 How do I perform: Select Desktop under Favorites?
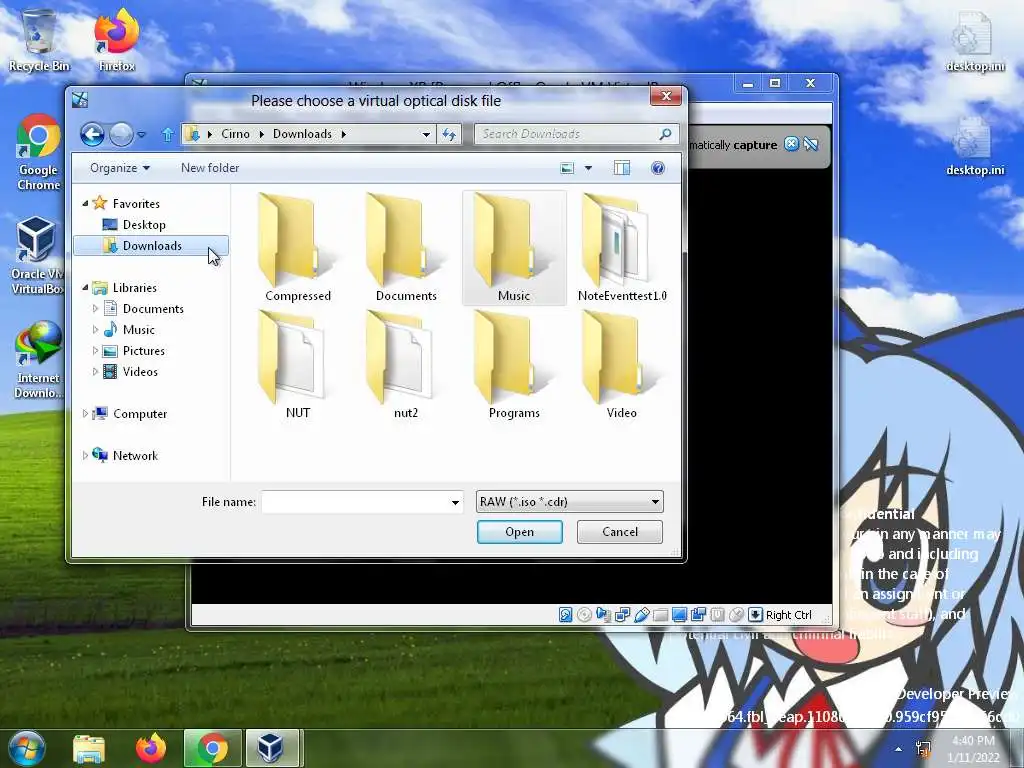pos(144,225)
